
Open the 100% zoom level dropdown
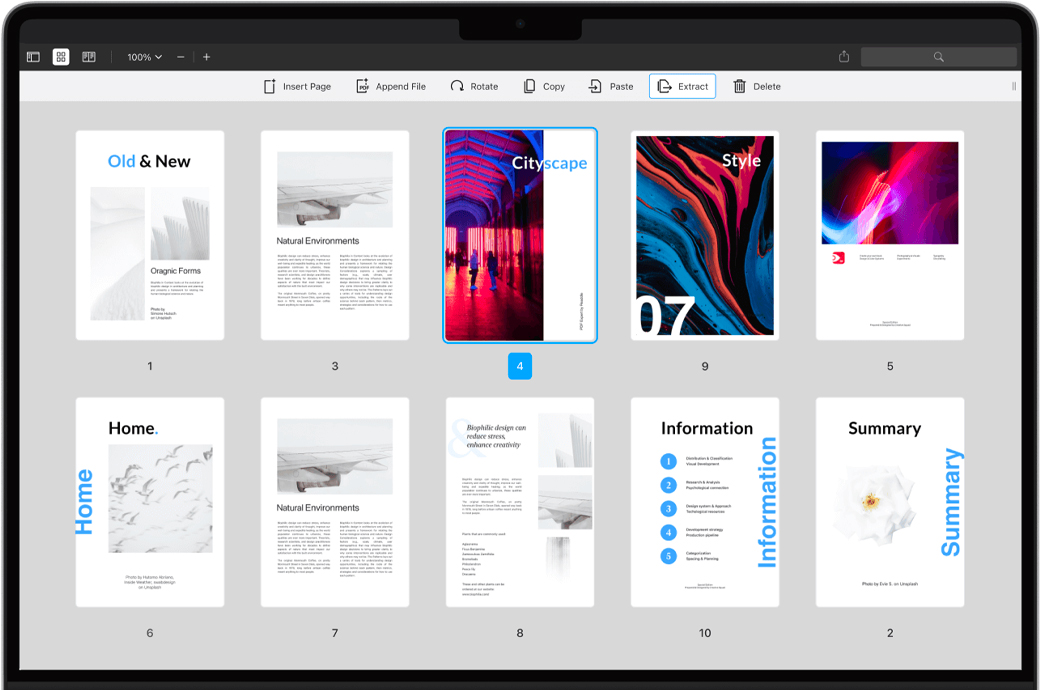click(x=144, y=57)
